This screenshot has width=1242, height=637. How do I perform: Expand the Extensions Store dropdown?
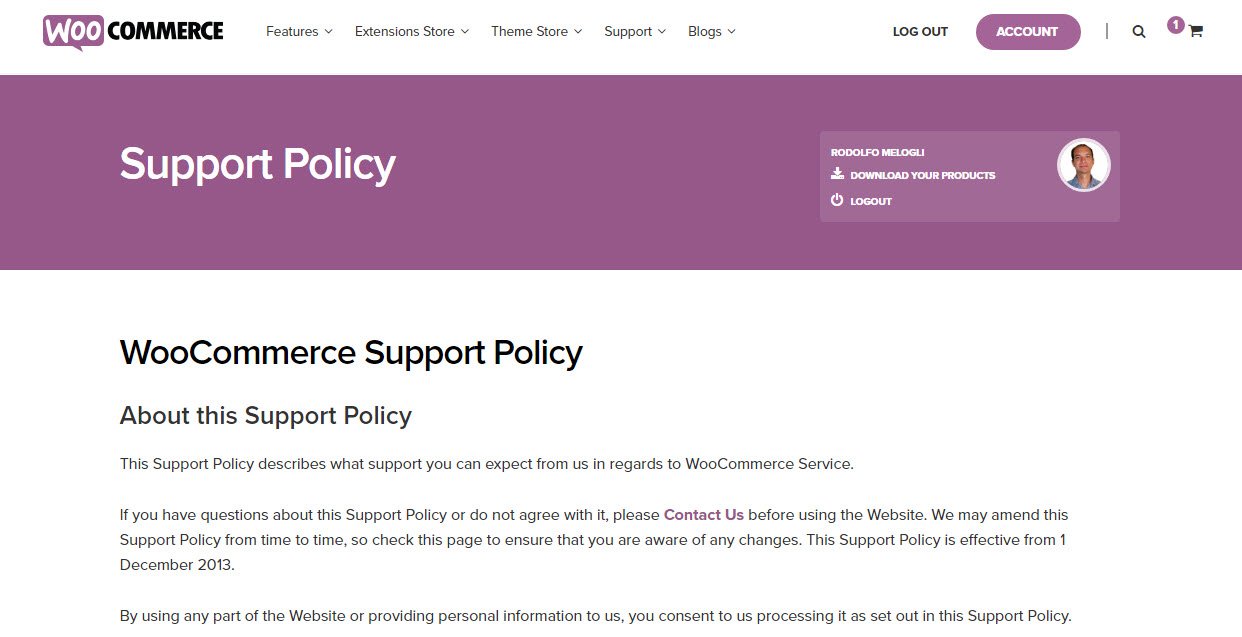412,31
